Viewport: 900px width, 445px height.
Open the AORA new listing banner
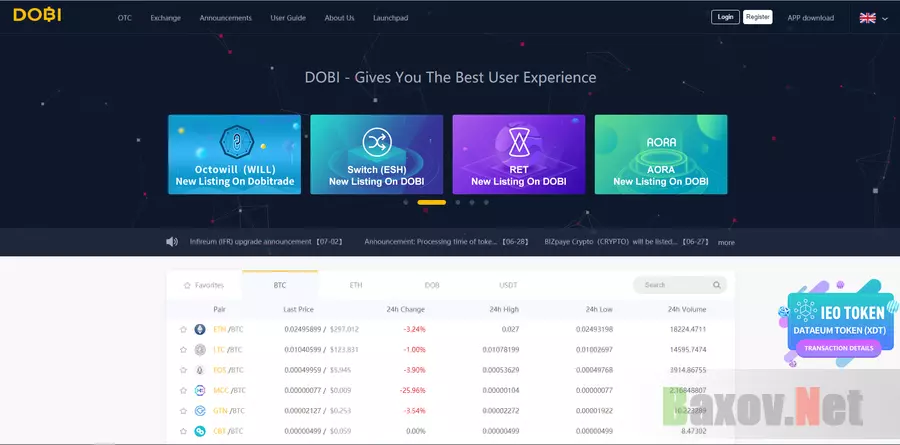661,154
